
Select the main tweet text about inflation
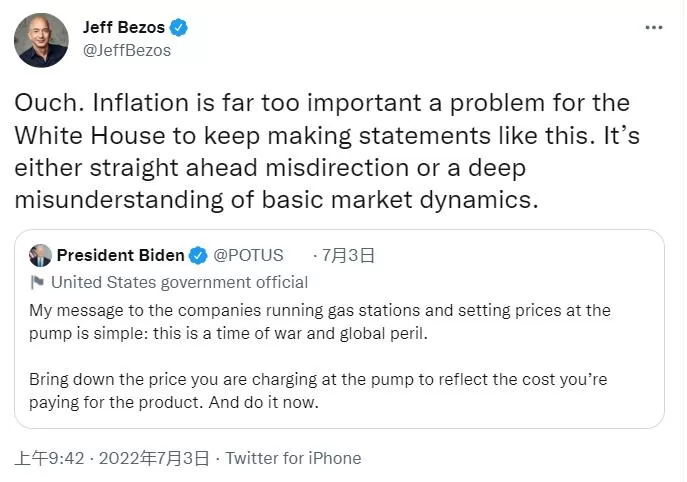click(x=327, y=151)
